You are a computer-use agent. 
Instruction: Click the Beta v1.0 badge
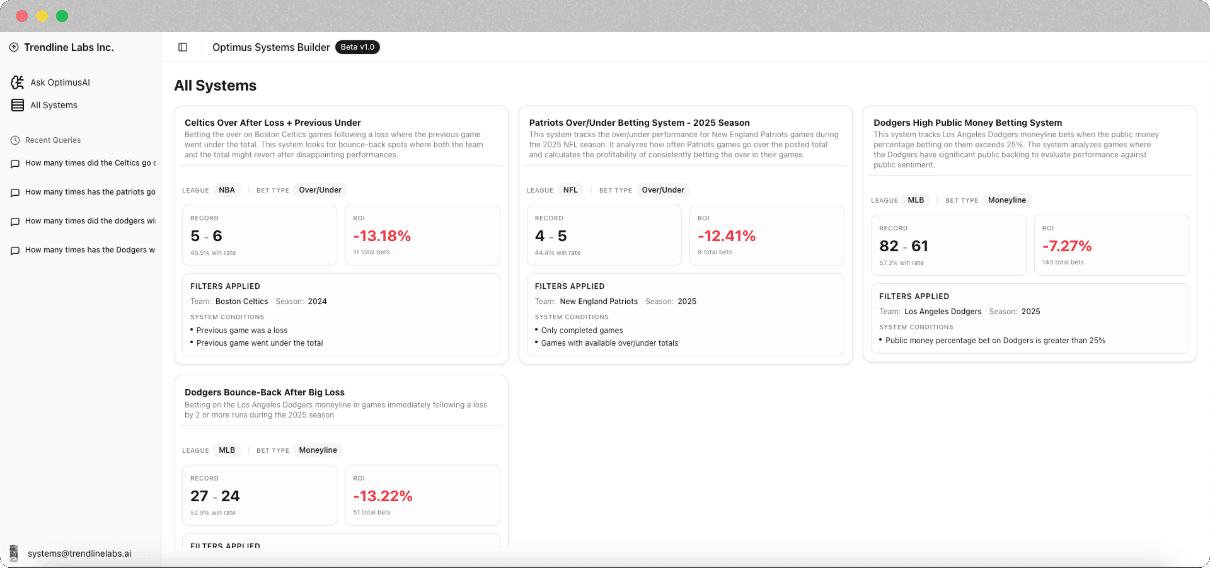pos(357,47)
